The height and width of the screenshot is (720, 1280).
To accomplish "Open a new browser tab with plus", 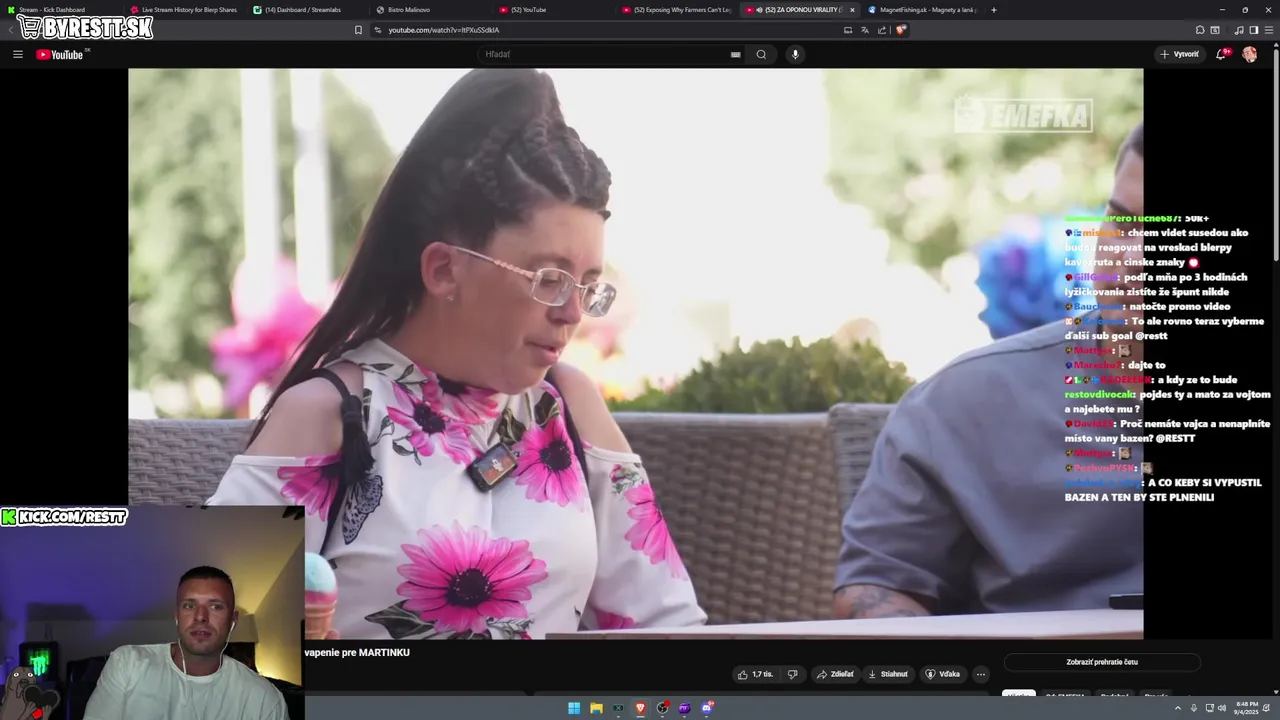I will 993,10.
